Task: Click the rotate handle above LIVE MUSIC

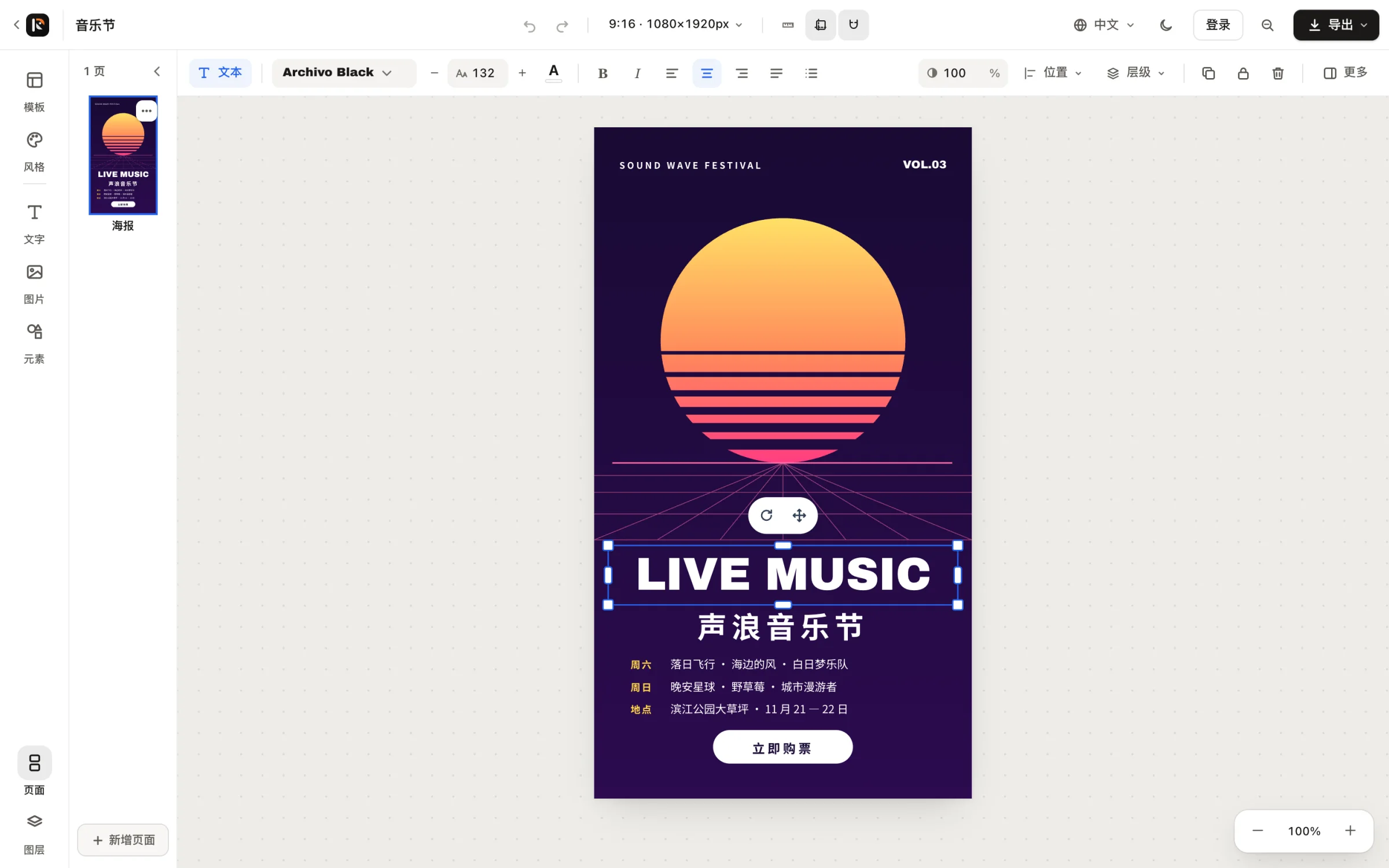Action: pos(766,515)
